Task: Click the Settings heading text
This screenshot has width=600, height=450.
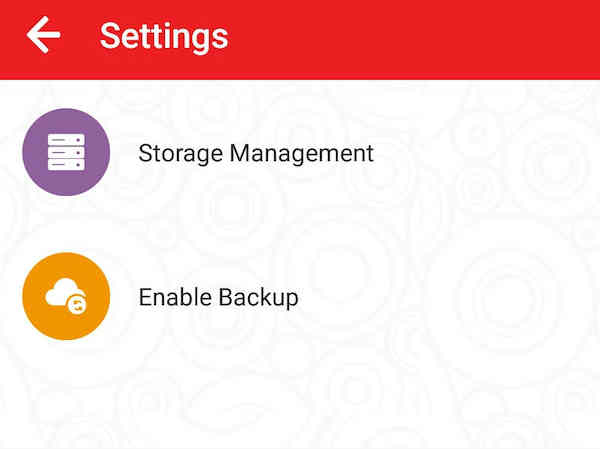Action: pos(164,36)
